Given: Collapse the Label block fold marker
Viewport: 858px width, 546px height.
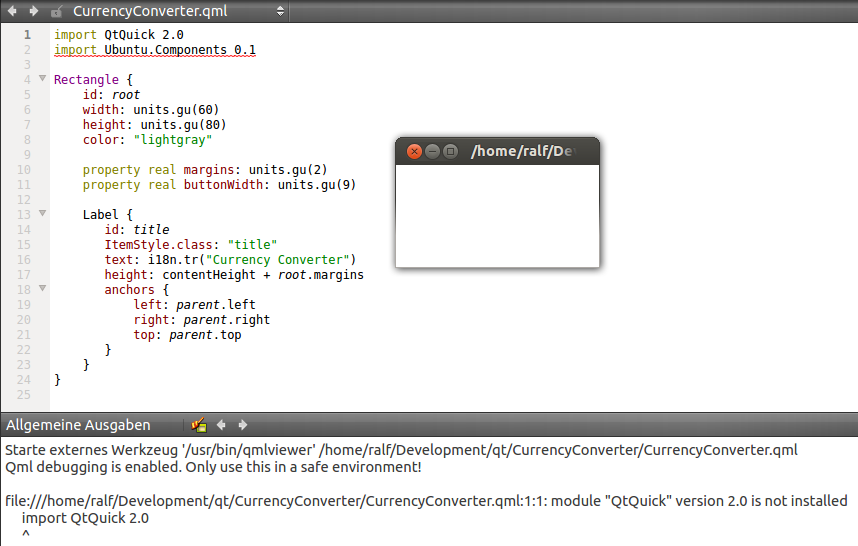Looking at the screenshot, I should pos(42,213).
